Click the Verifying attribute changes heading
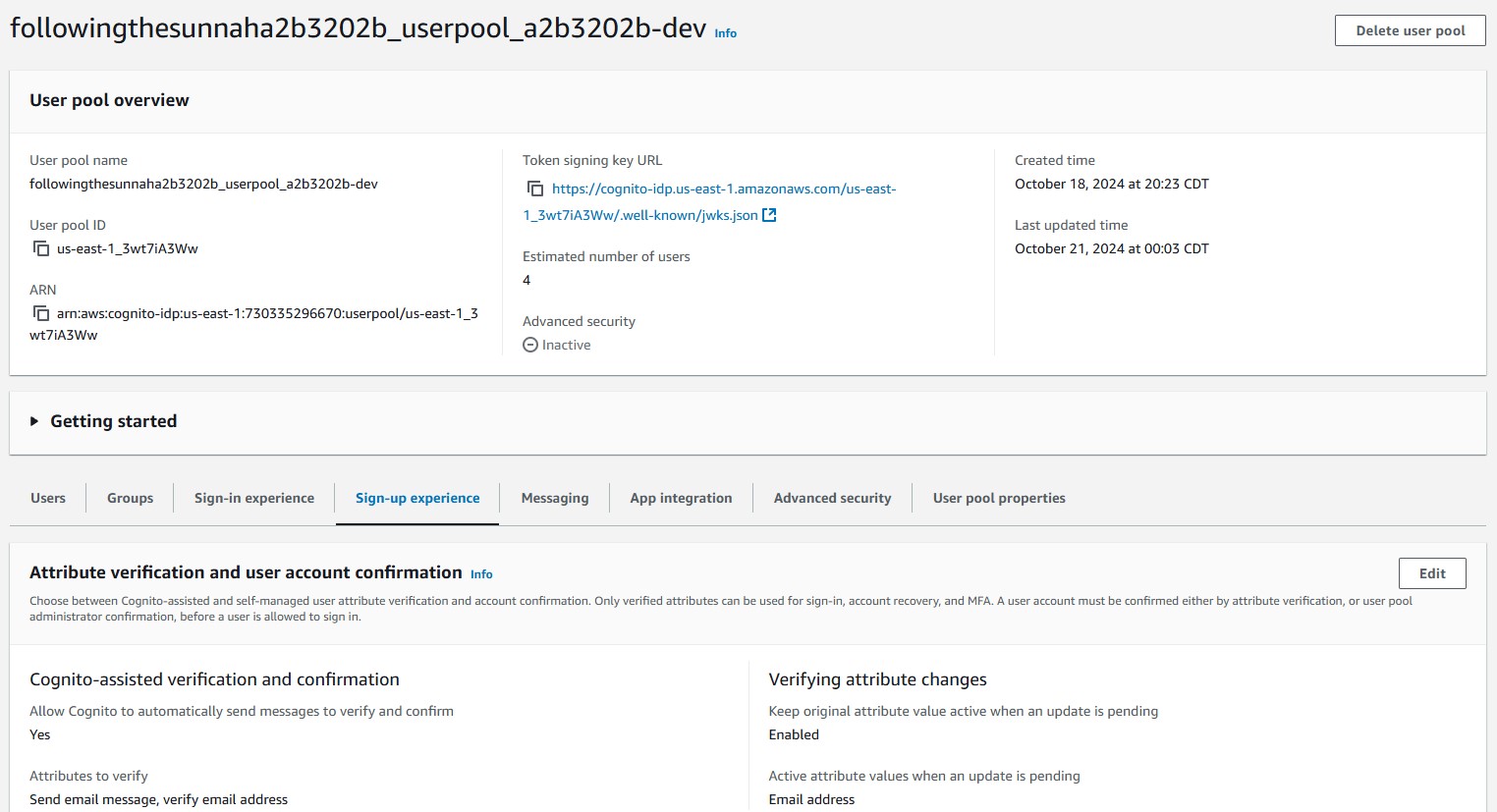This screenshot has height=812, width=1497. pos(878,679)
